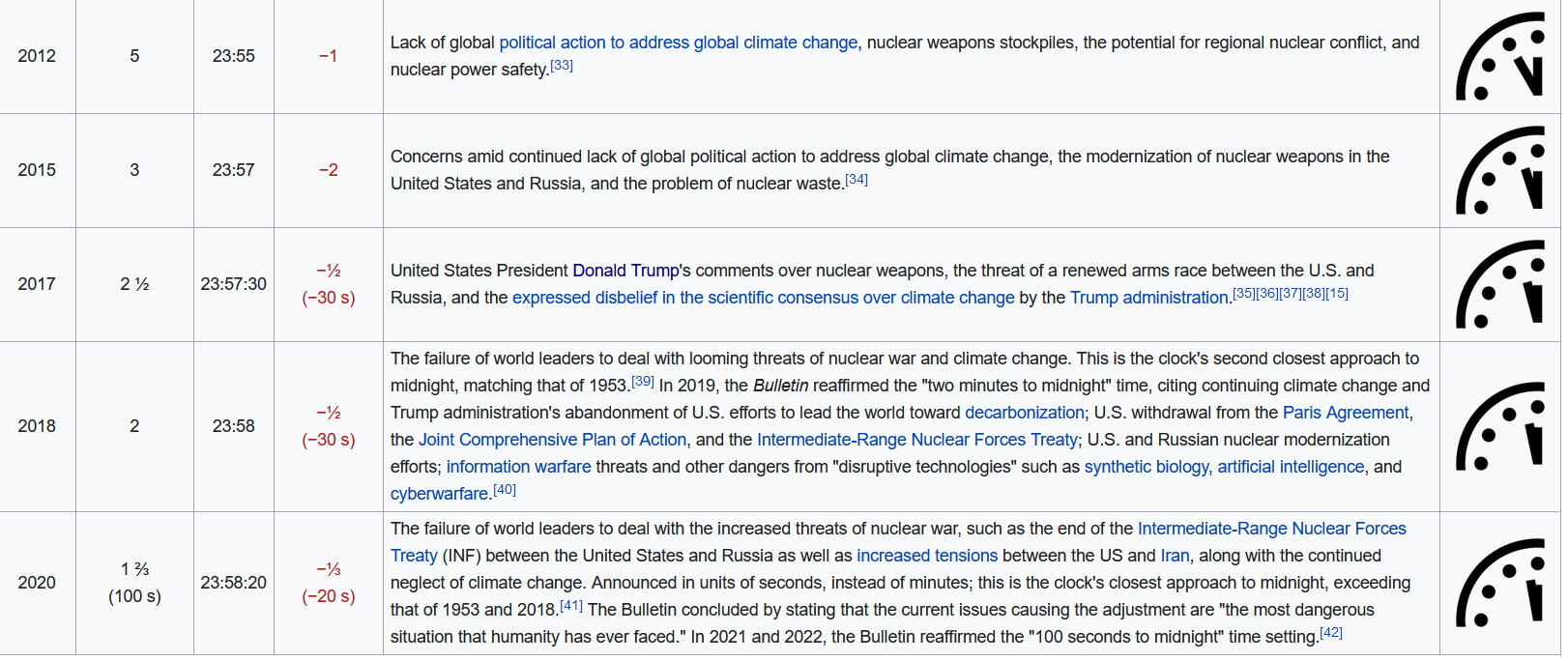1568x661 pixels.
Task: Open the Donald Trump article link
Action: point(625,271)
